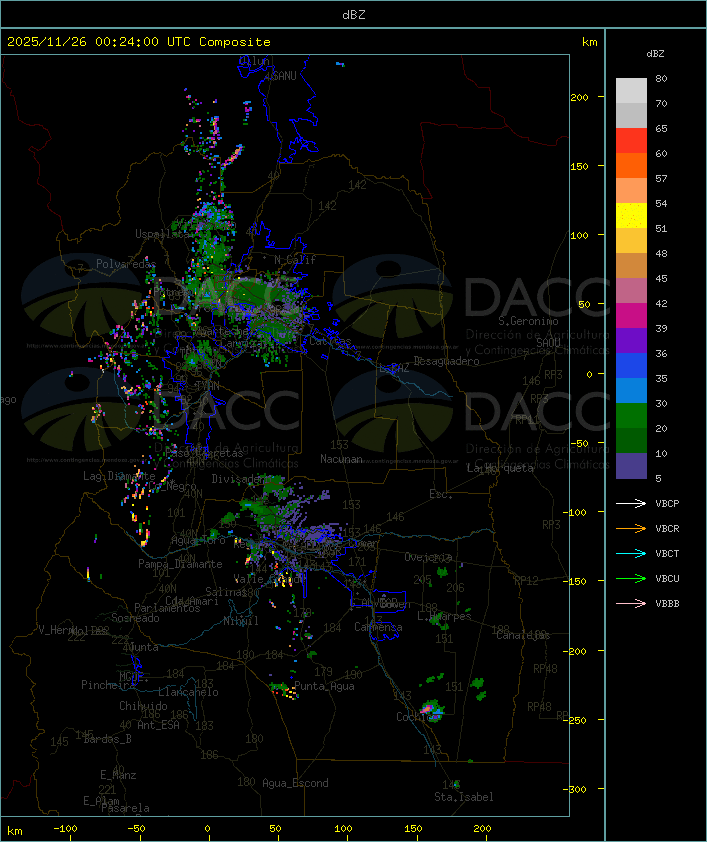Click the Llancanelo place label

point(188,692)
